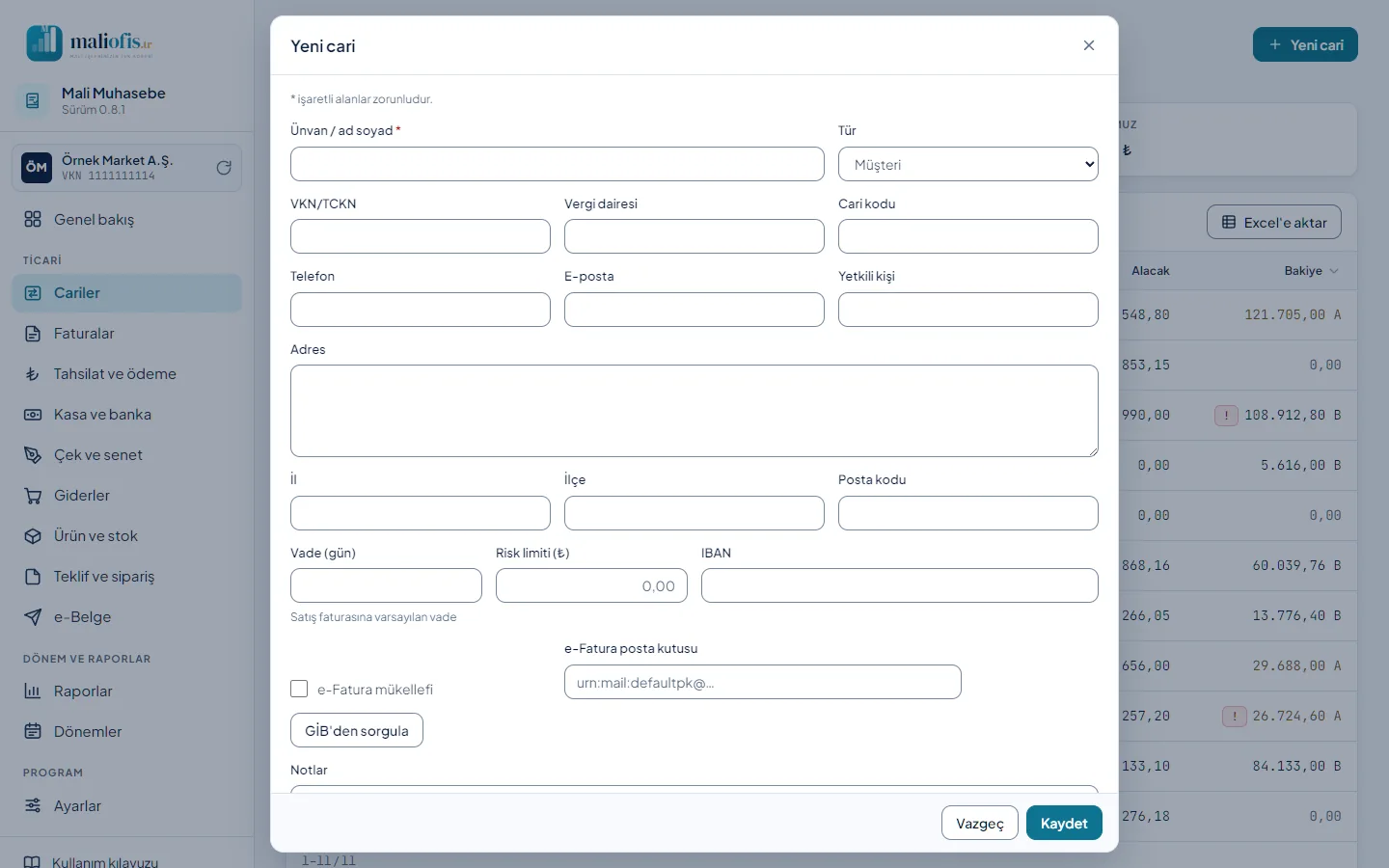Go to Faturalar in the sidebar
This screenshot has height=868, width=1389.
(127, 334)
